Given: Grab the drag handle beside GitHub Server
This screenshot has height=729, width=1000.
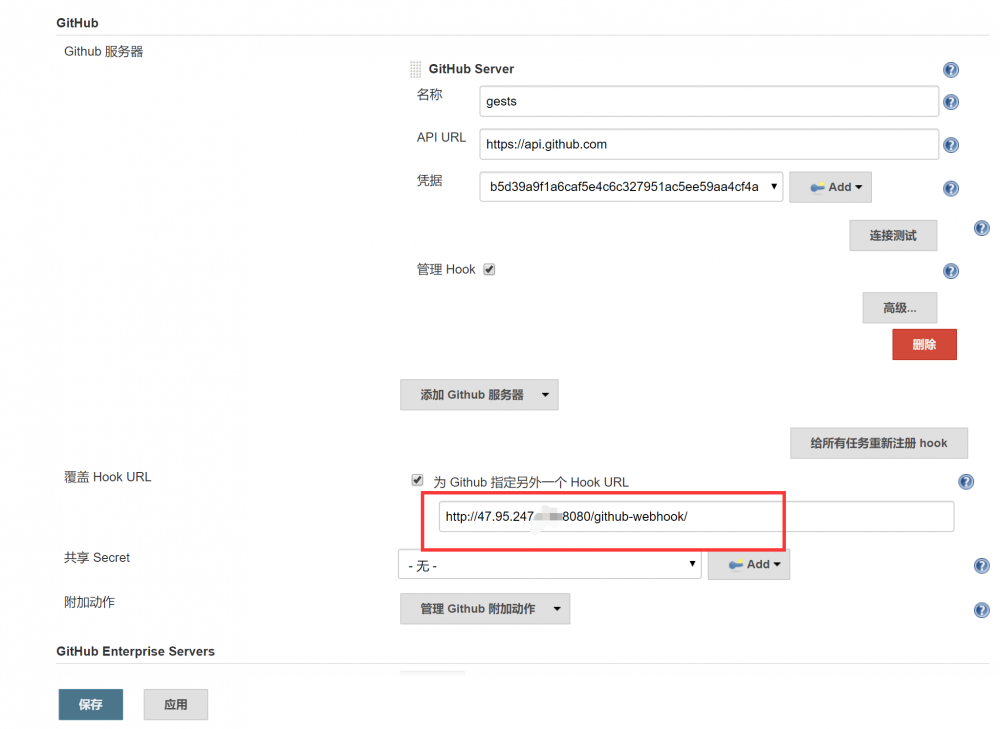Looking at the screenshot, I should point(415,68).
